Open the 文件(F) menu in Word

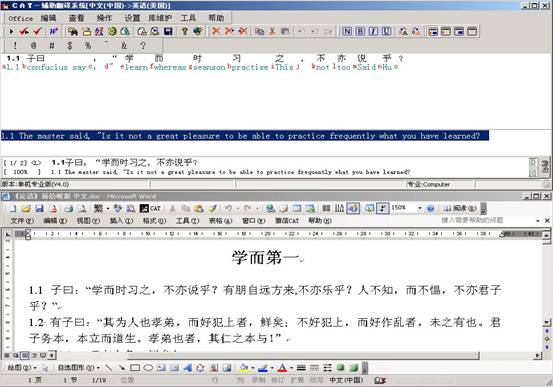pos(22,221)
